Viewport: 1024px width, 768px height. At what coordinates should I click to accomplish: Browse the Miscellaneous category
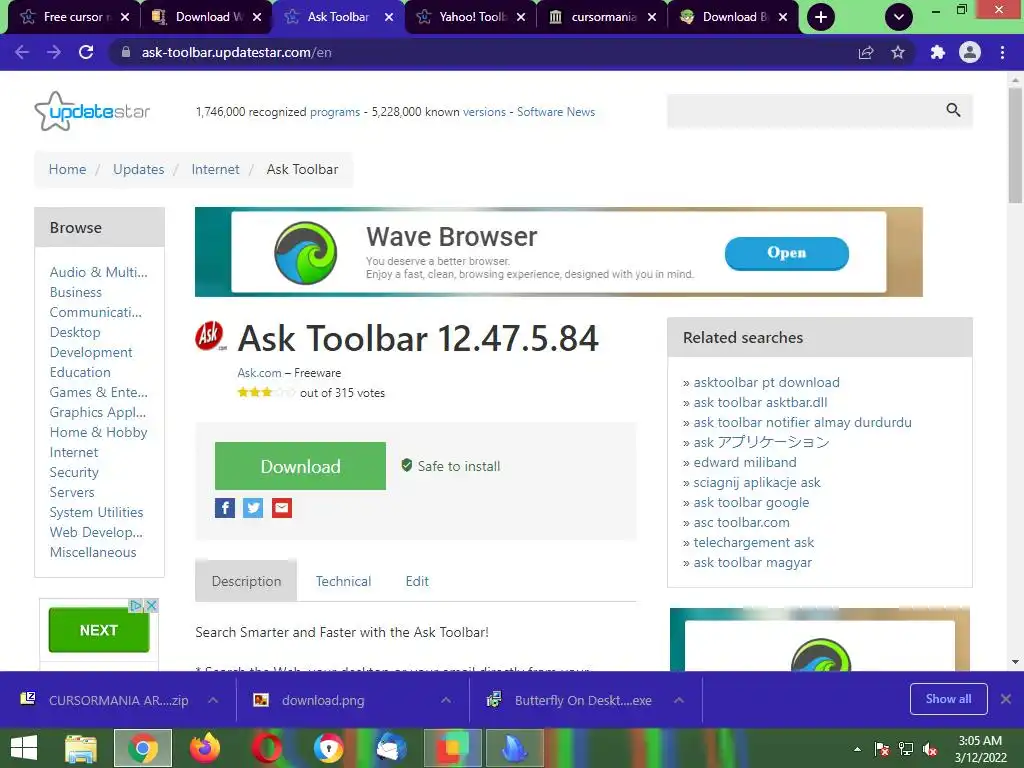click(x=93, y=552)
